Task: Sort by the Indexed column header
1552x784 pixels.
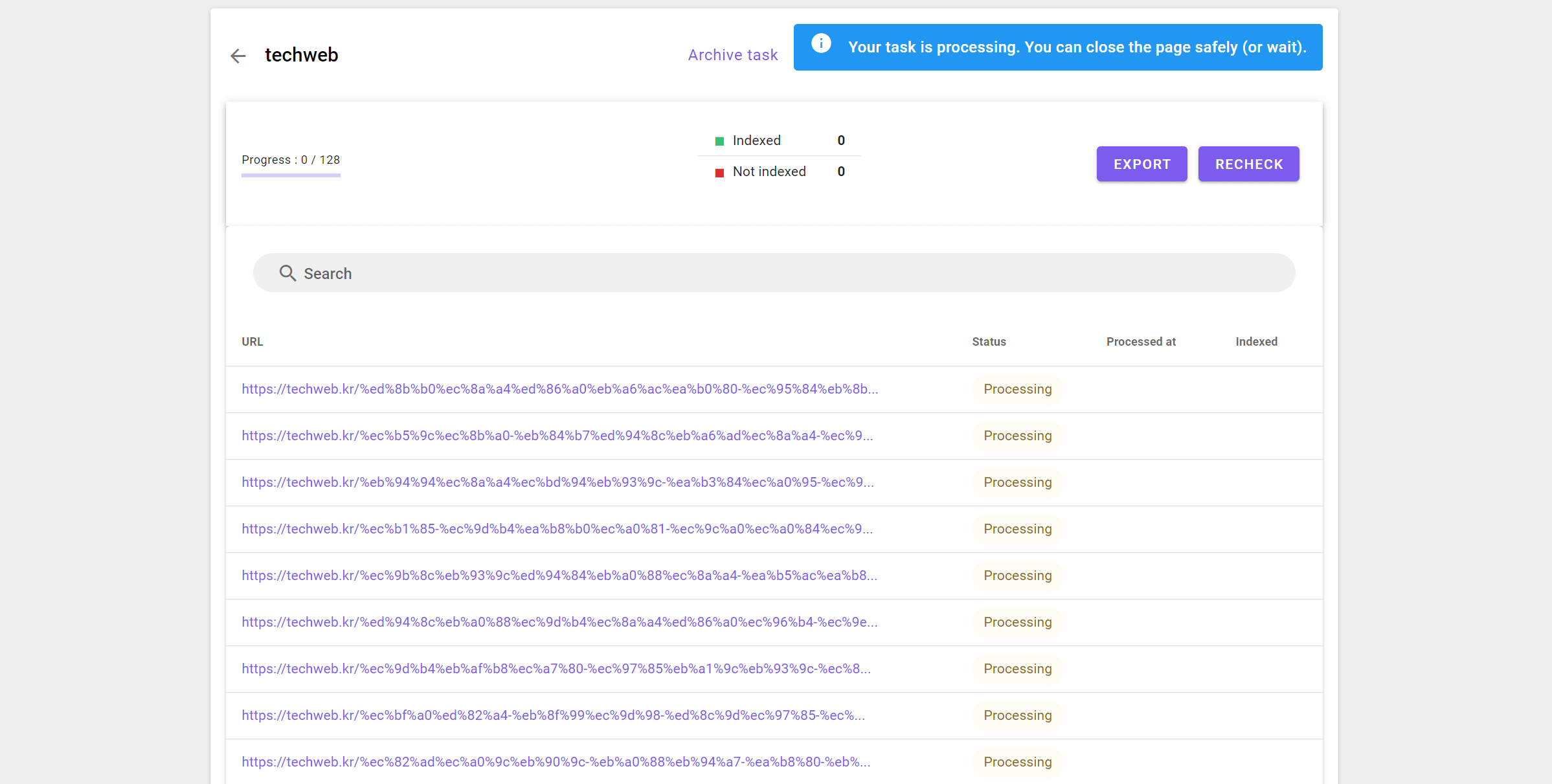Action: tap(1256, 341)
